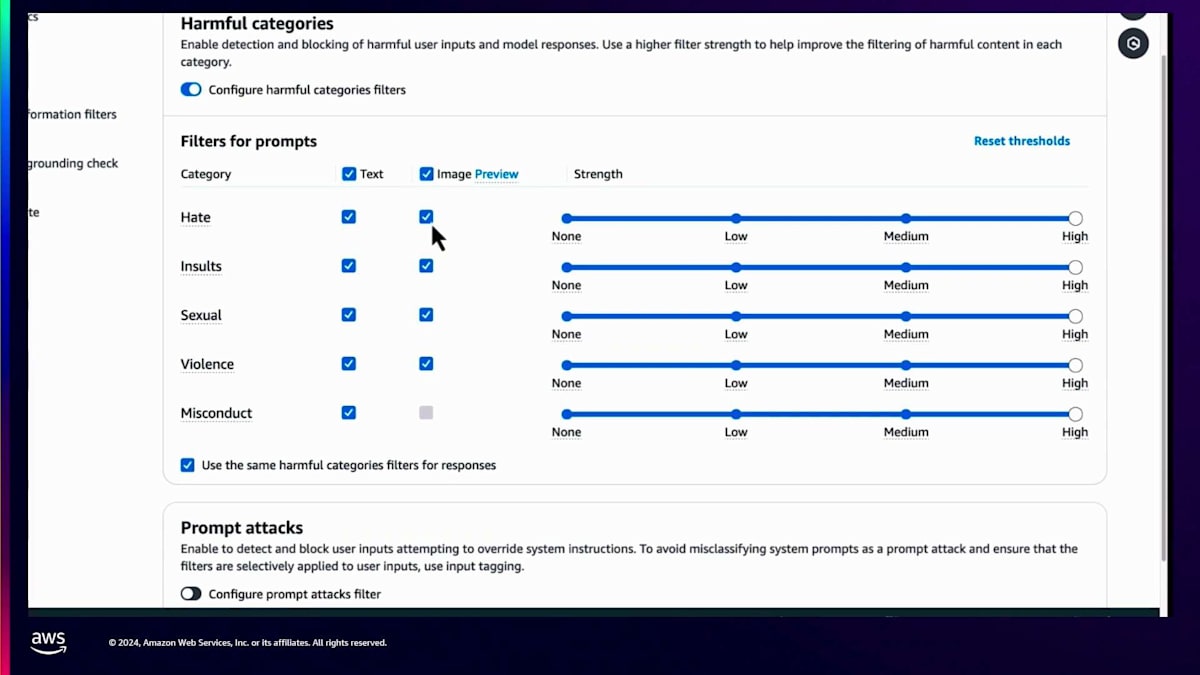Click the Insults category label
This screenshot has height=675, width=1200.
pos(201,266)
